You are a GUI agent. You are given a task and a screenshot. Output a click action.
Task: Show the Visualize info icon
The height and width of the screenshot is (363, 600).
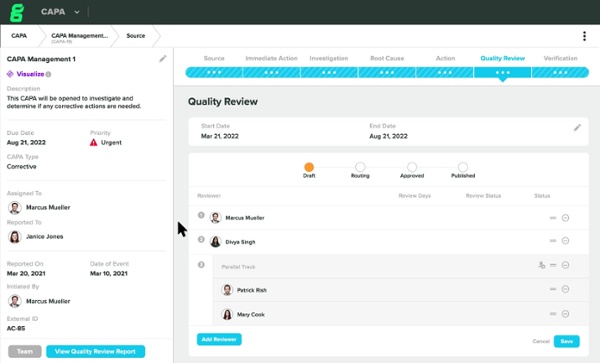[49, 74]
